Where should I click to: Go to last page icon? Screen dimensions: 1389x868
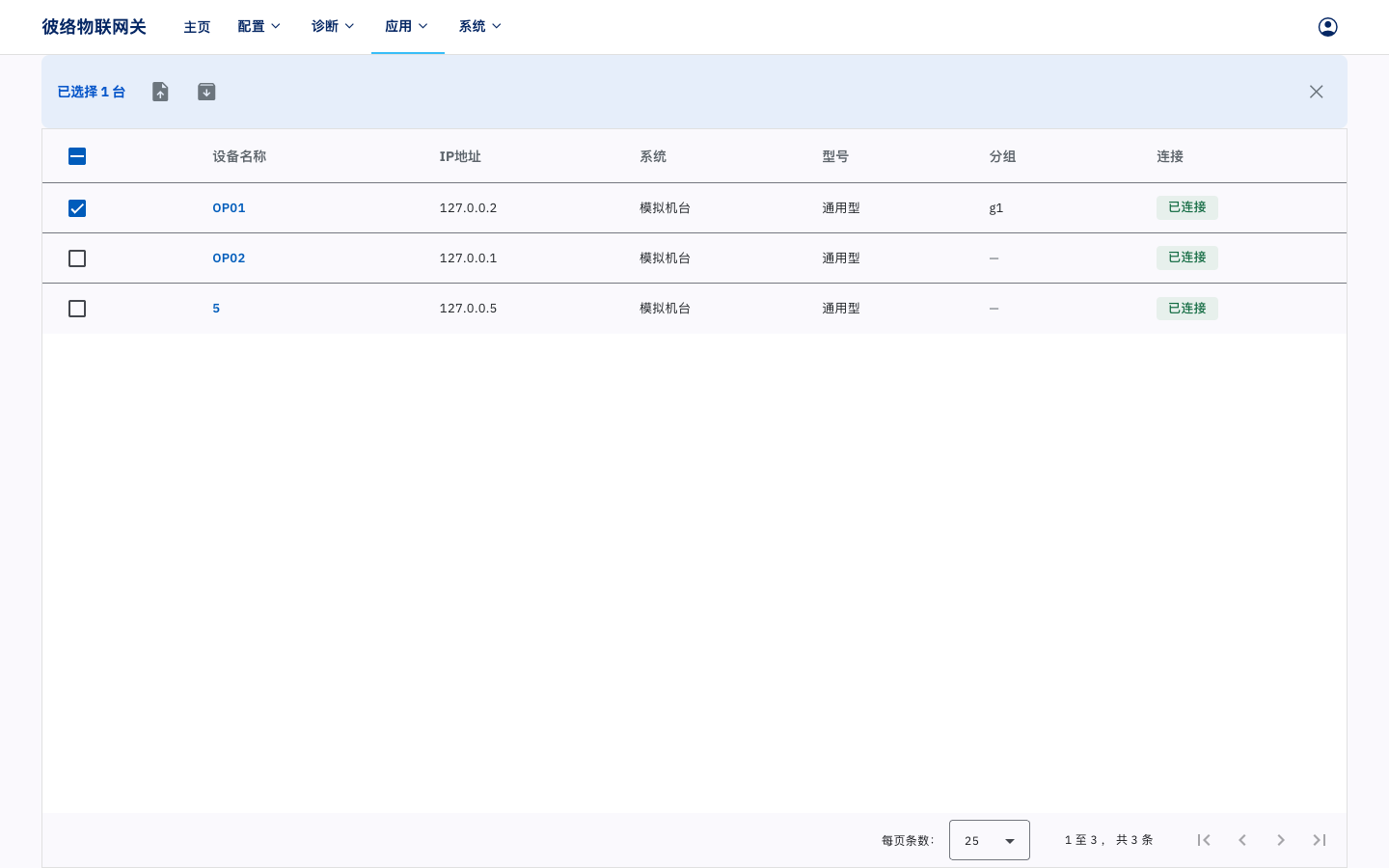click(1320, 840)
